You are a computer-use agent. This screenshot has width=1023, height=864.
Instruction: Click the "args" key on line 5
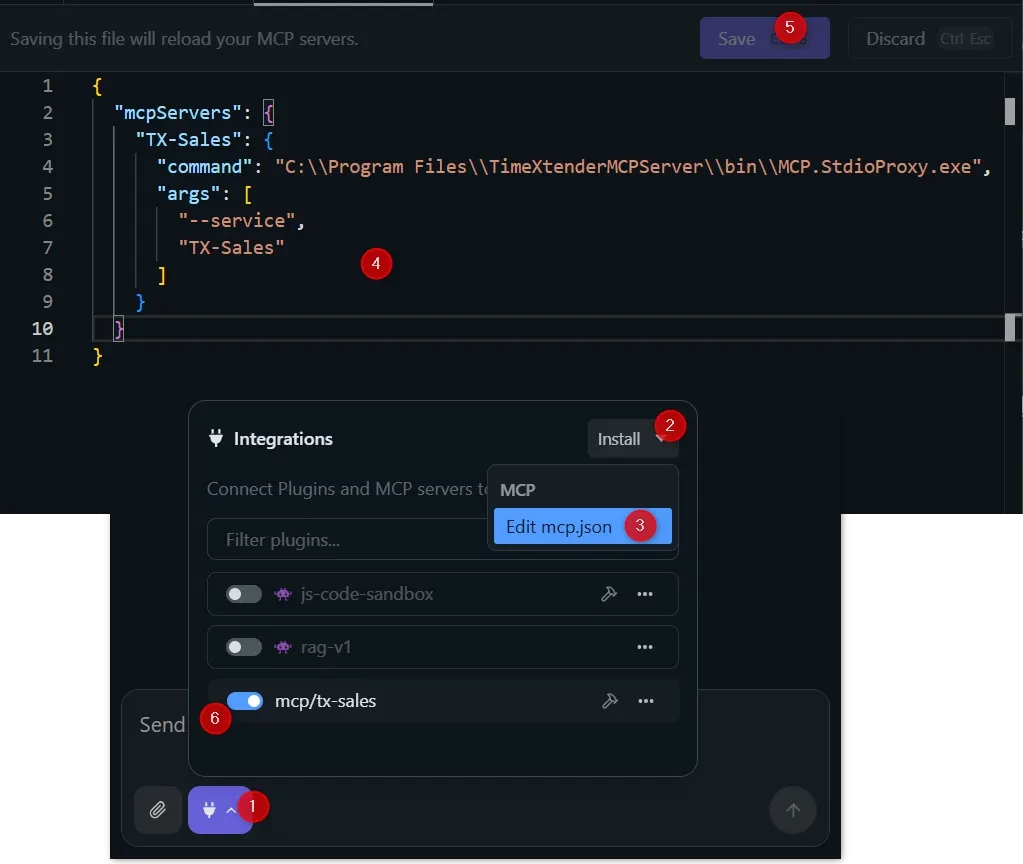coord(189,194)
